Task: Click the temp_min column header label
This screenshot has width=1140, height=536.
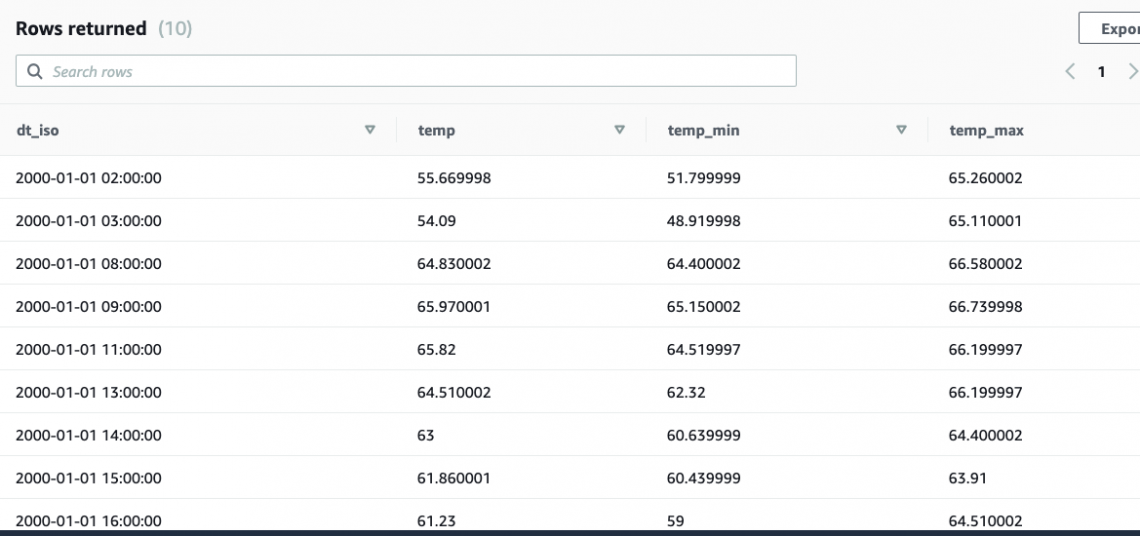Action: 703,131
